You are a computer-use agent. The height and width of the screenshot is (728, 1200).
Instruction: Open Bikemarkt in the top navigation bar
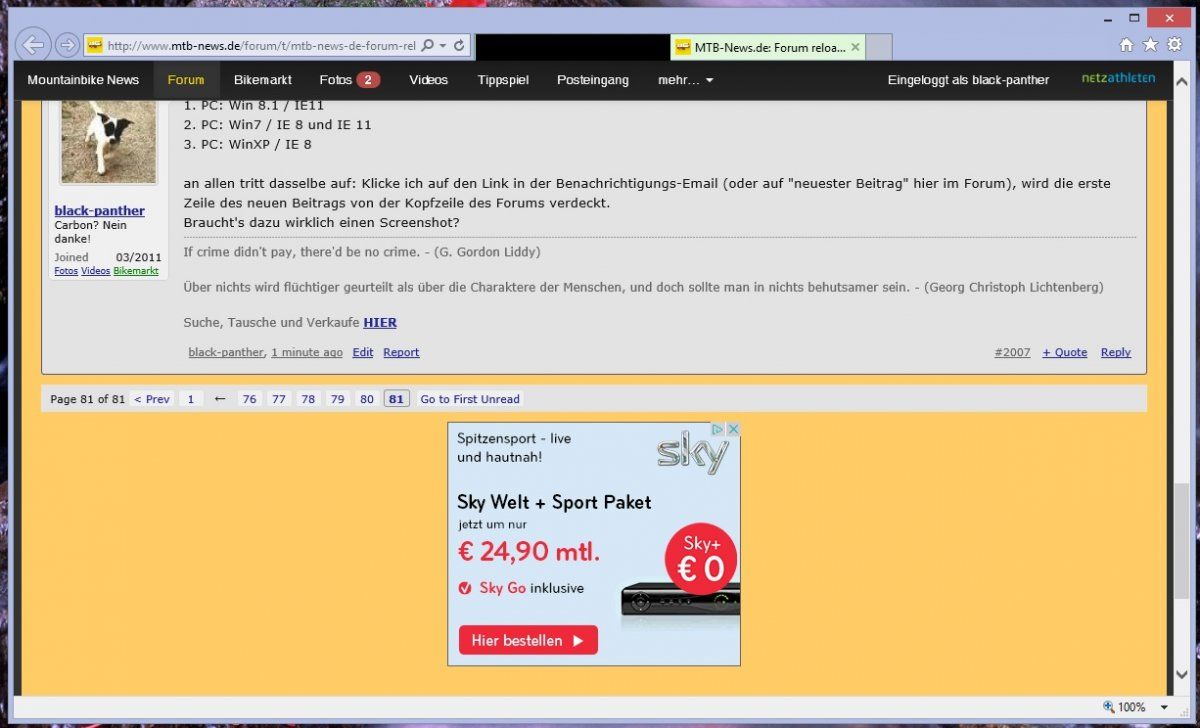pos(263,80)
